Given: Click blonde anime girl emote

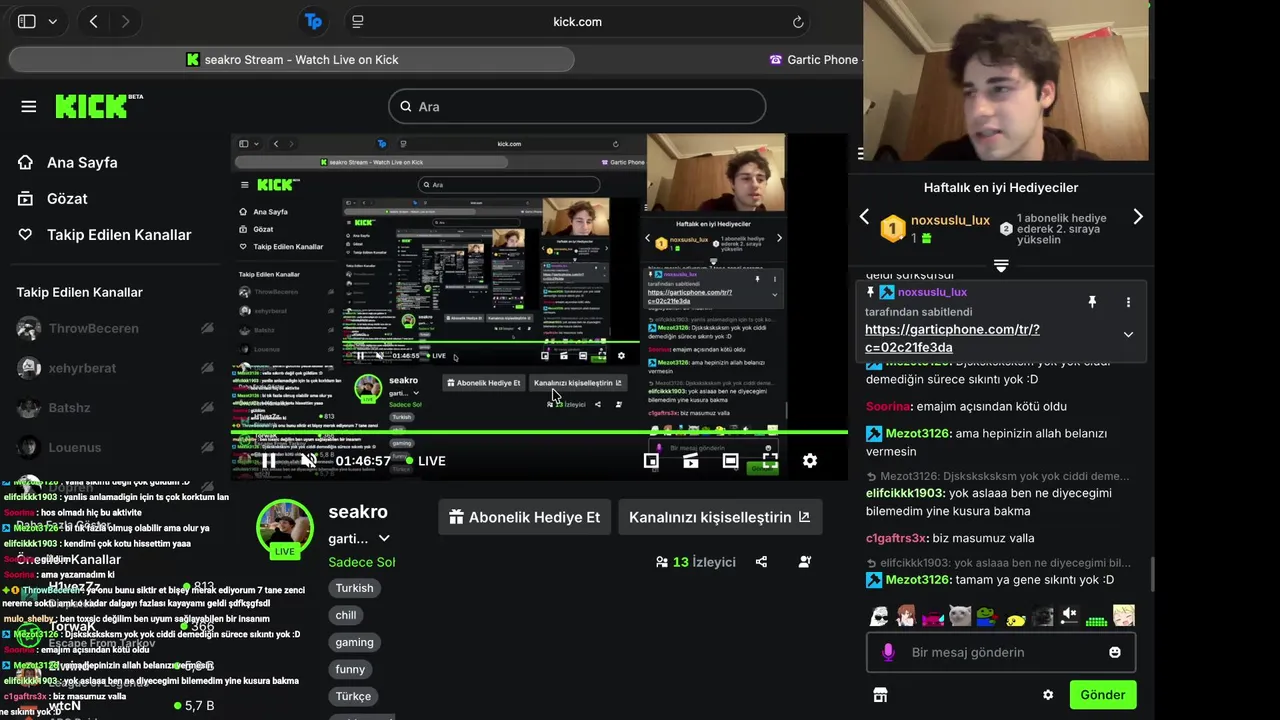Looking at the screenshot, I should (1124, 616).
